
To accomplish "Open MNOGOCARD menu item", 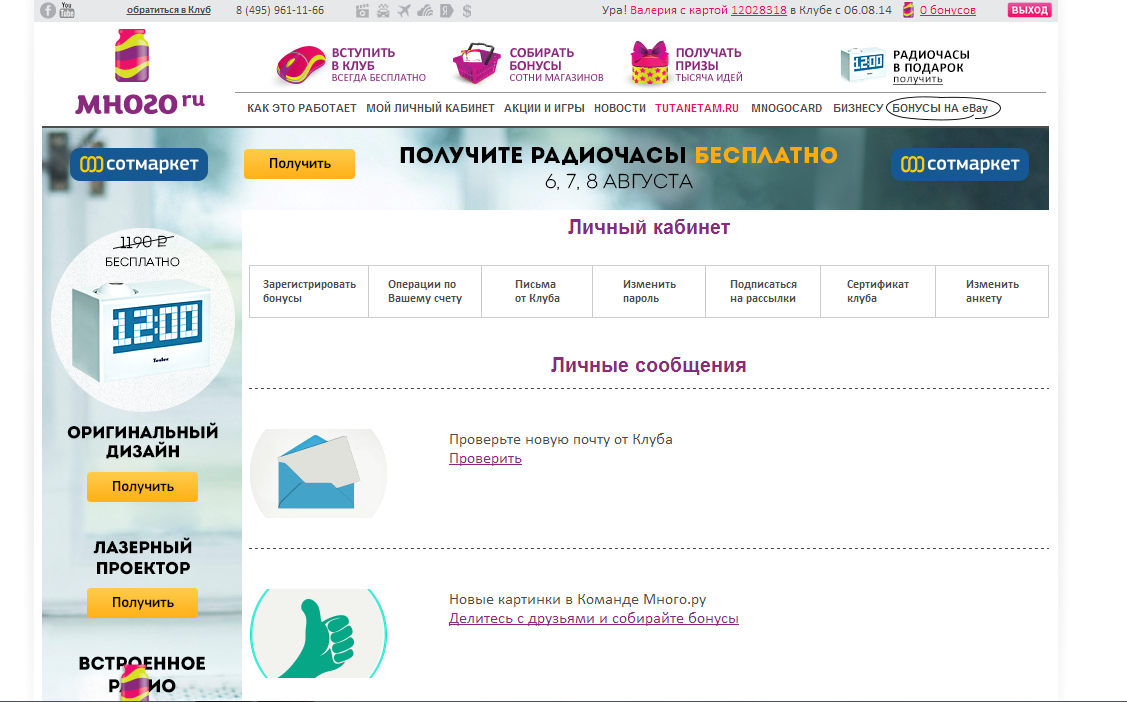I will (786, 108).
